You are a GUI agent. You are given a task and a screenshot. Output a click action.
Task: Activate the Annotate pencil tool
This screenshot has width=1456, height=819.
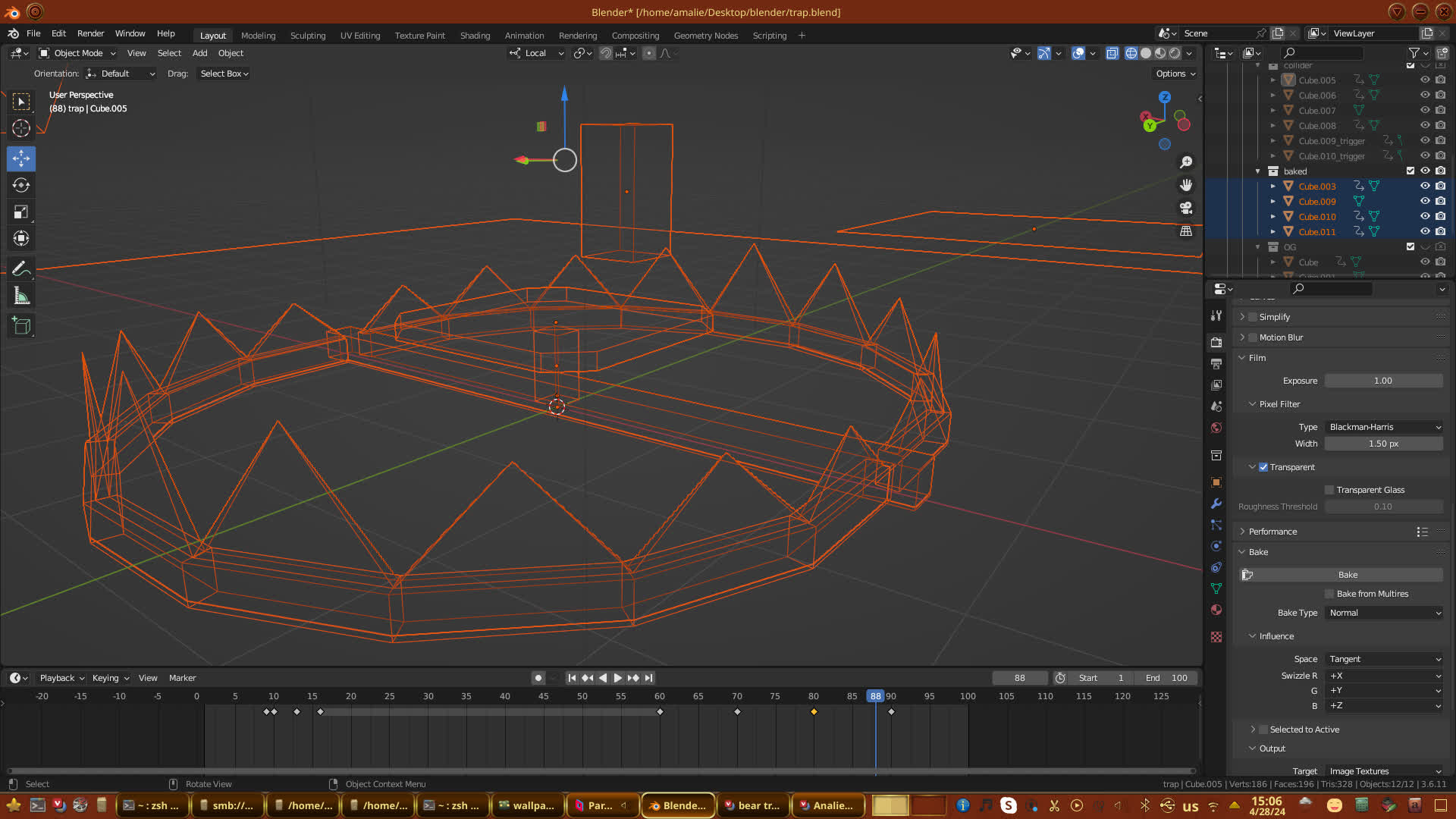[x=21, y=269]
